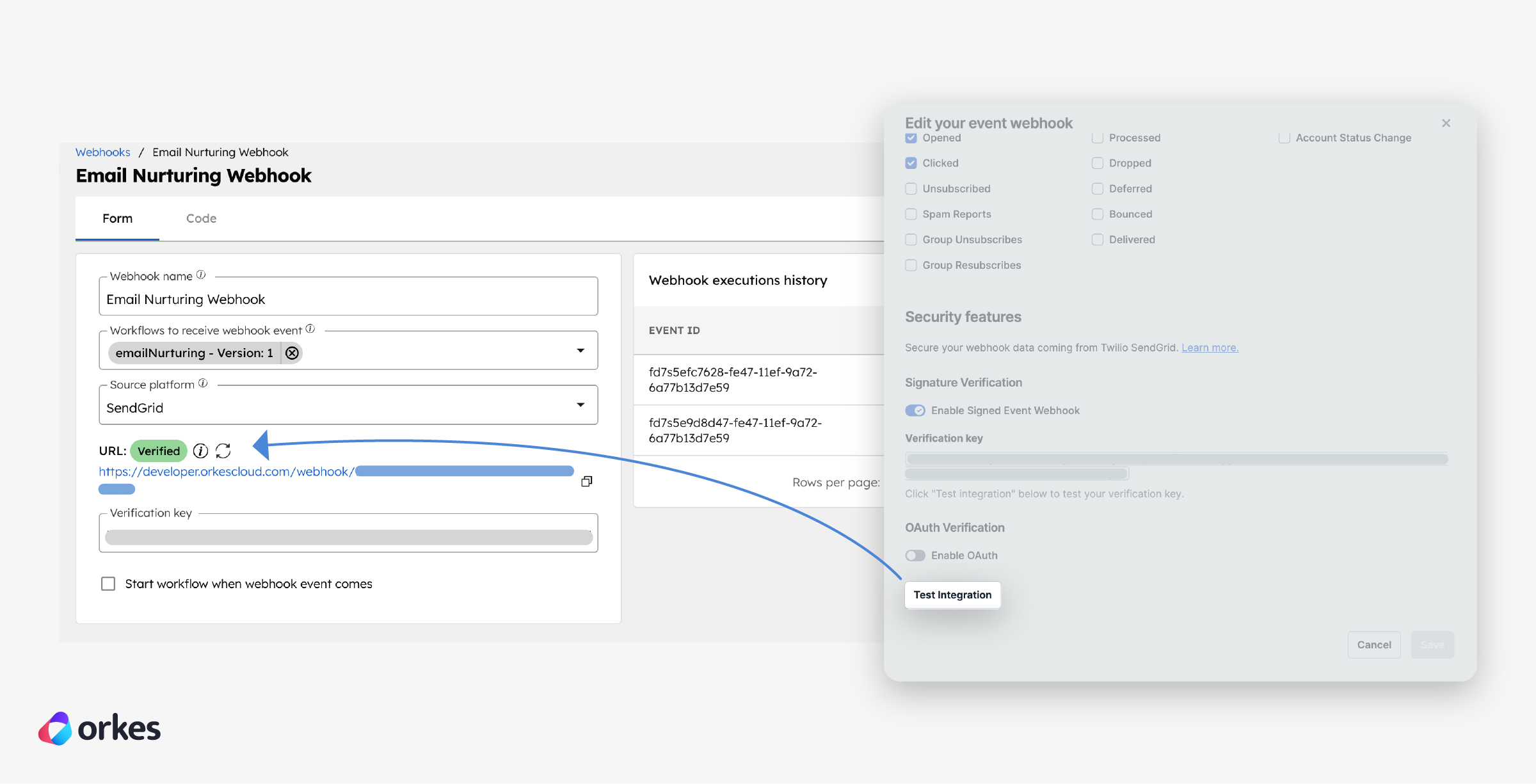Click the Test Integration button
This screenshot has width=1536, height=784.
(952, 595)
